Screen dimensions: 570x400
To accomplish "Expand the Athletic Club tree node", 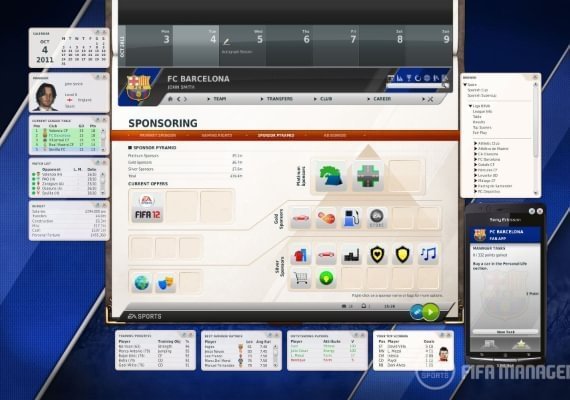I will click(475, 143).
